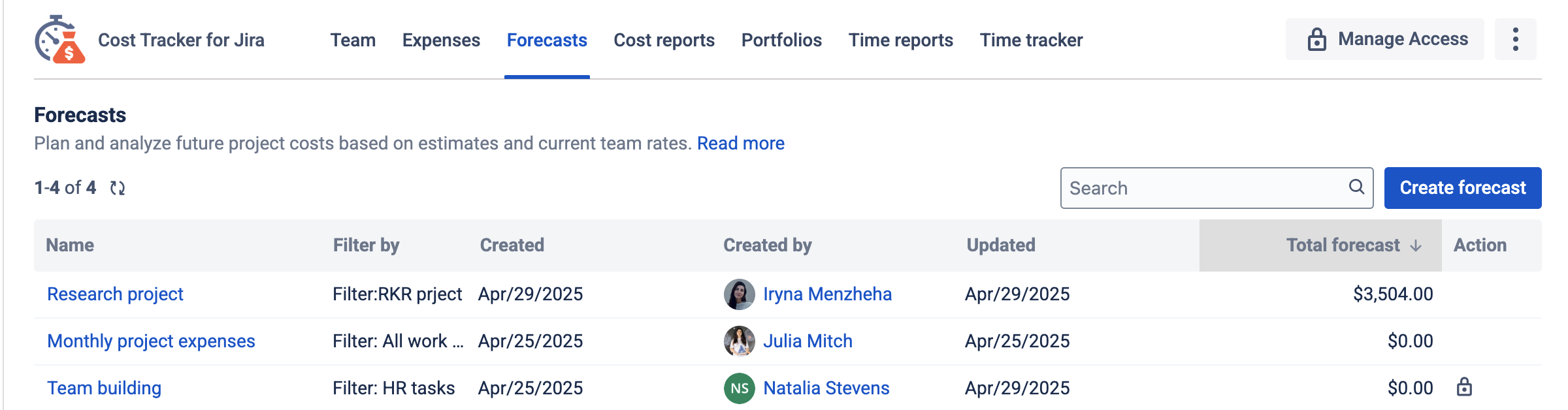The width and height of the screenshot is (1568, 410).
Task: Click the magnifier icon in Search box
Action: (1356, 187)
